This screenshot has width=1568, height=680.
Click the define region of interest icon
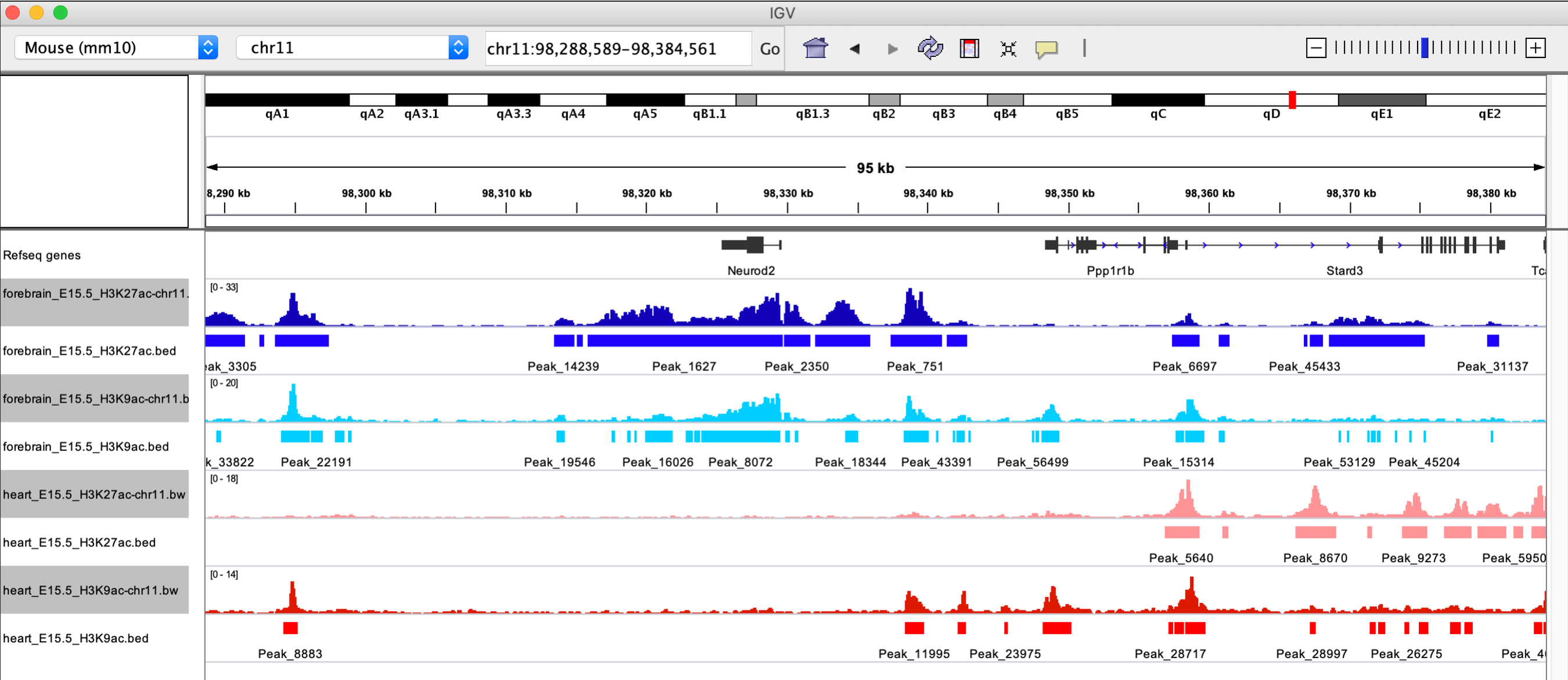[x=969, y=48]
